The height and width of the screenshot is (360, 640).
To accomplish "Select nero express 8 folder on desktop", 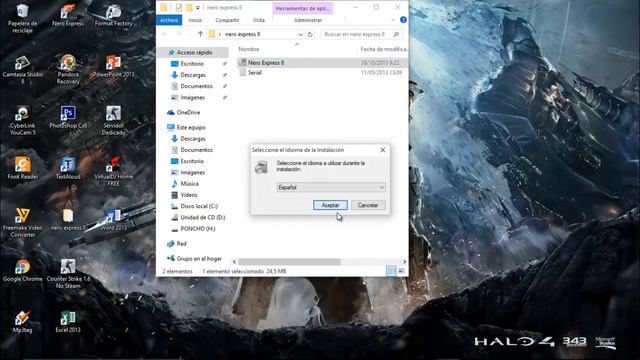I will [68, 220].
